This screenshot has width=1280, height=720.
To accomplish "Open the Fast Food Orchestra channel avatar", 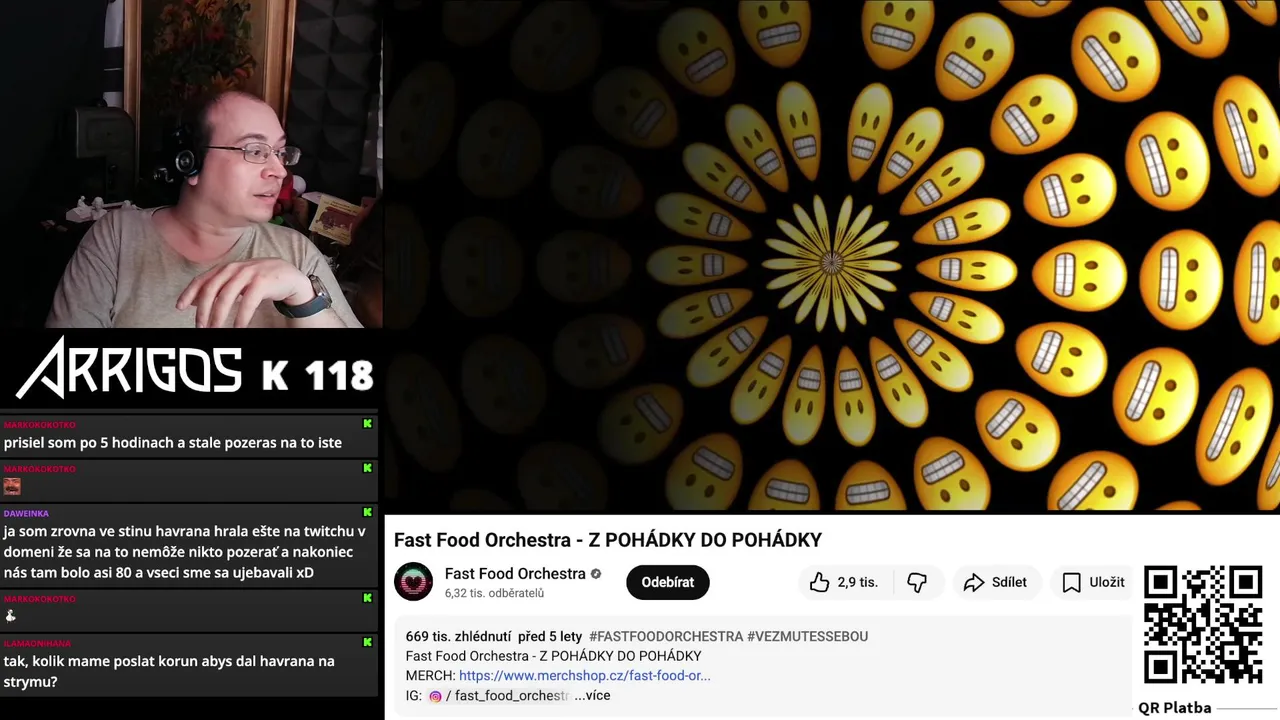I will point(413,582).
